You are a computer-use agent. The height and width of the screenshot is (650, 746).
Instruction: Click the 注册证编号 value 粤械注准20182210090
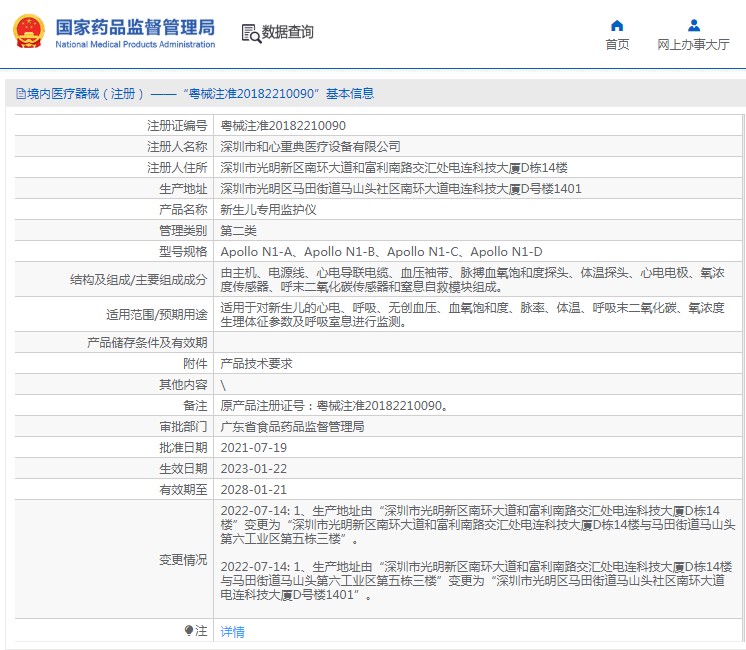click(x=283, y=126)
